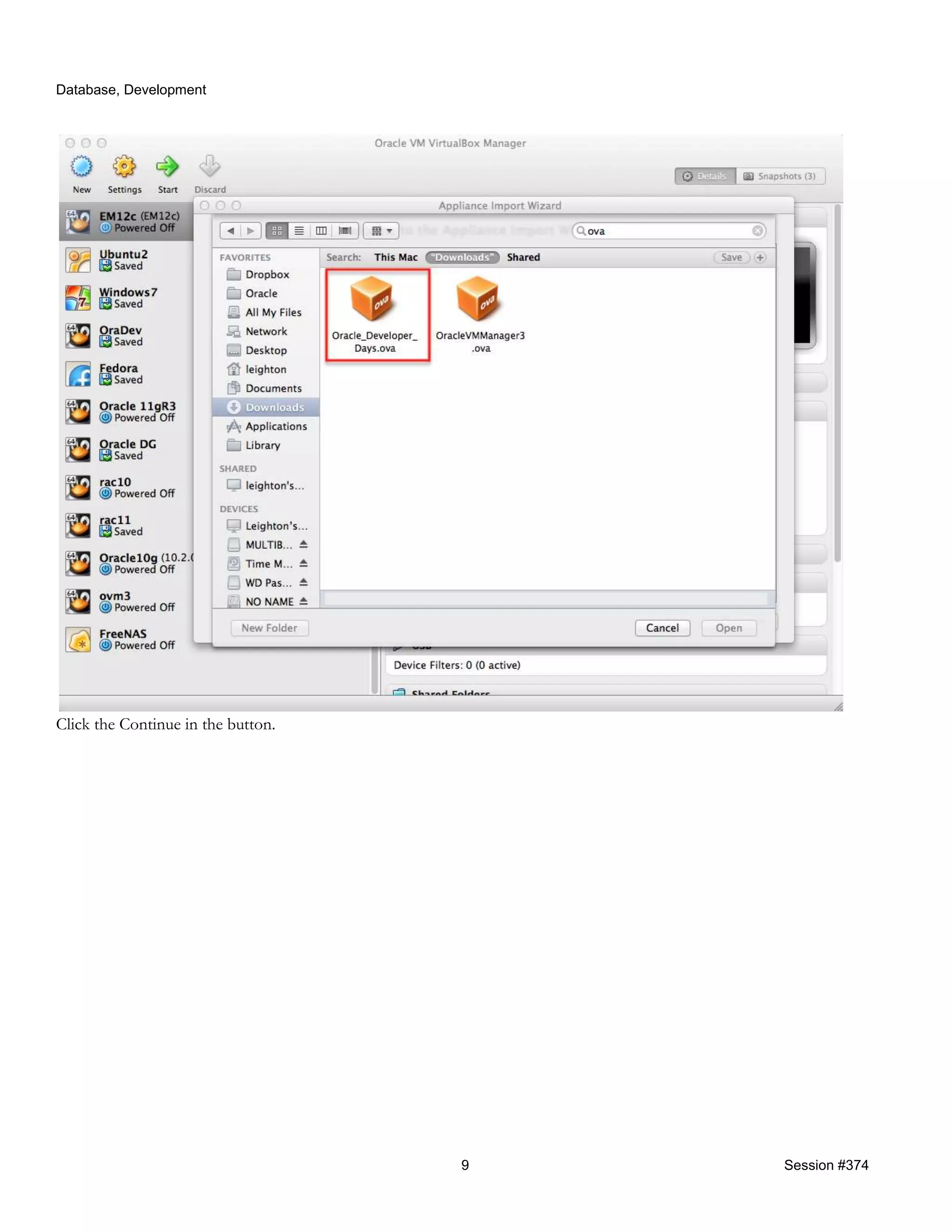Switch to list view in file dialog

coord(299,231)
